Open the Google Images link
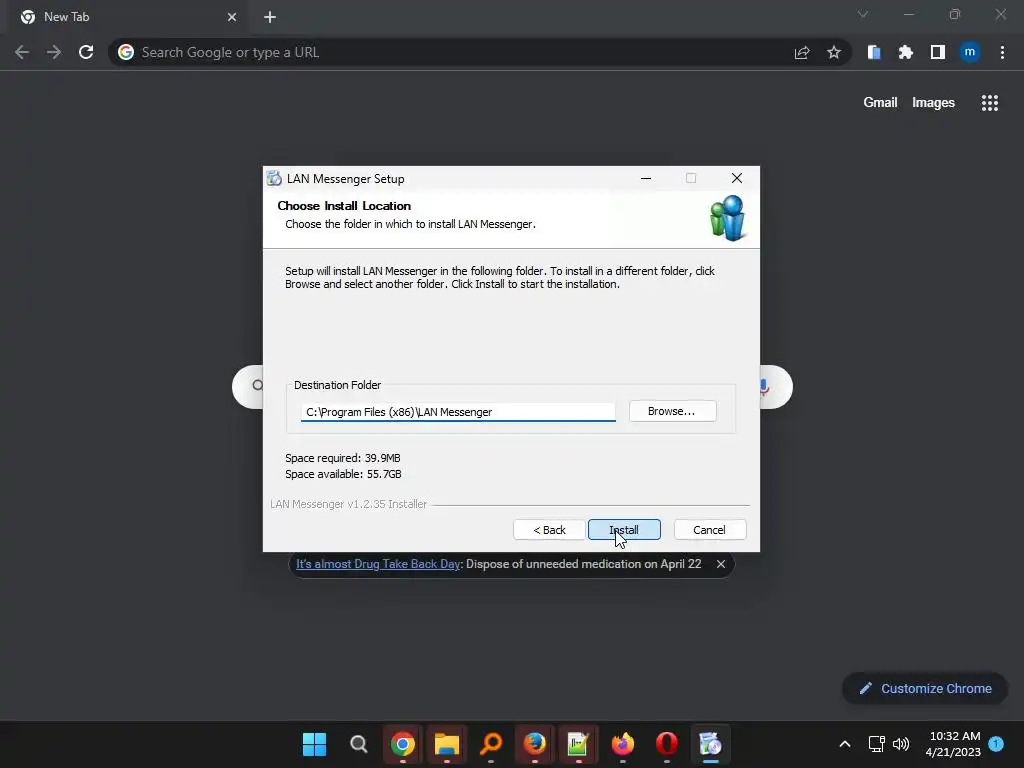This screenshot has width=1024, height=768. pos(933,103)
